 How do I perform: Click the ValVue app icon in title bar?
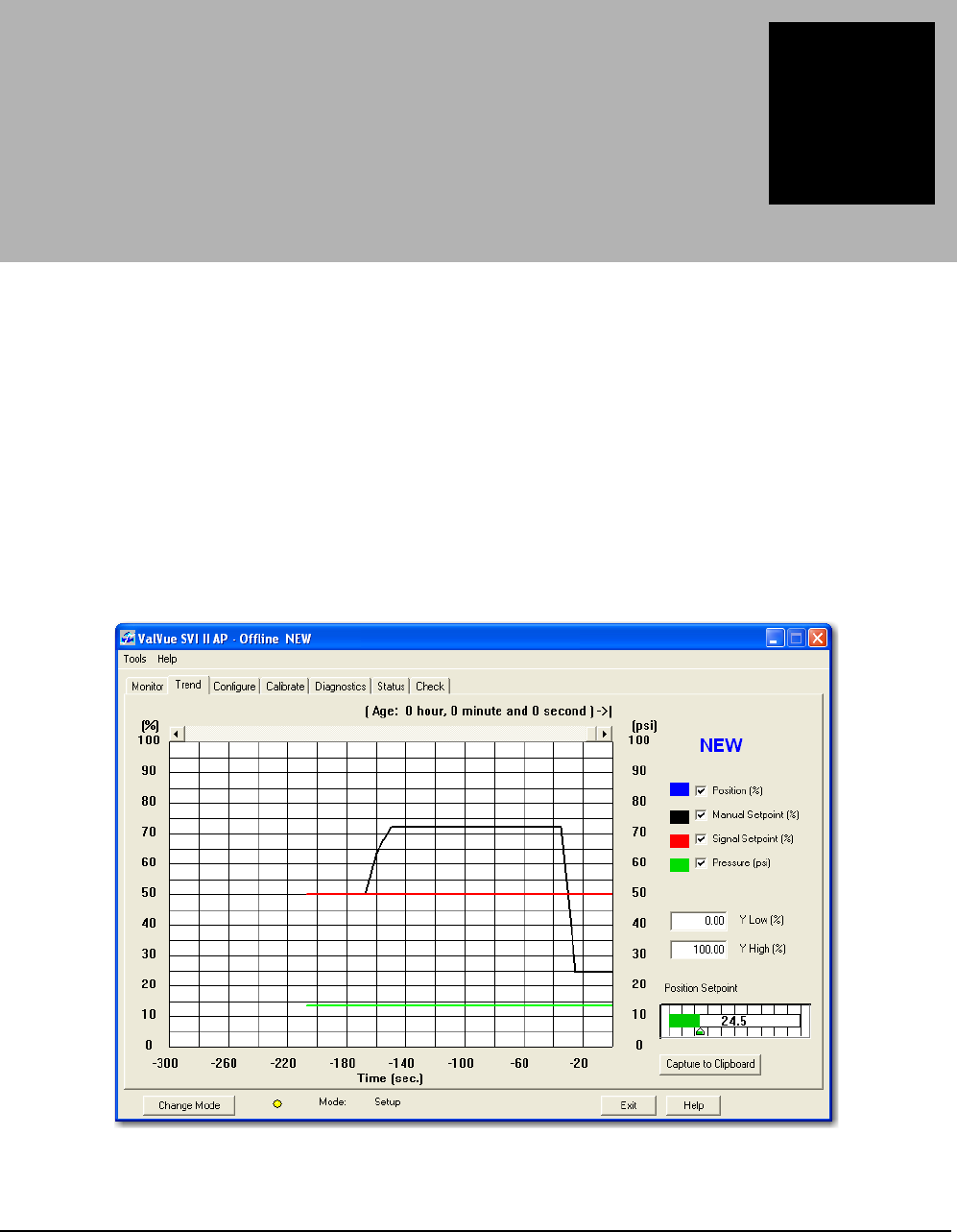point(128,638)
